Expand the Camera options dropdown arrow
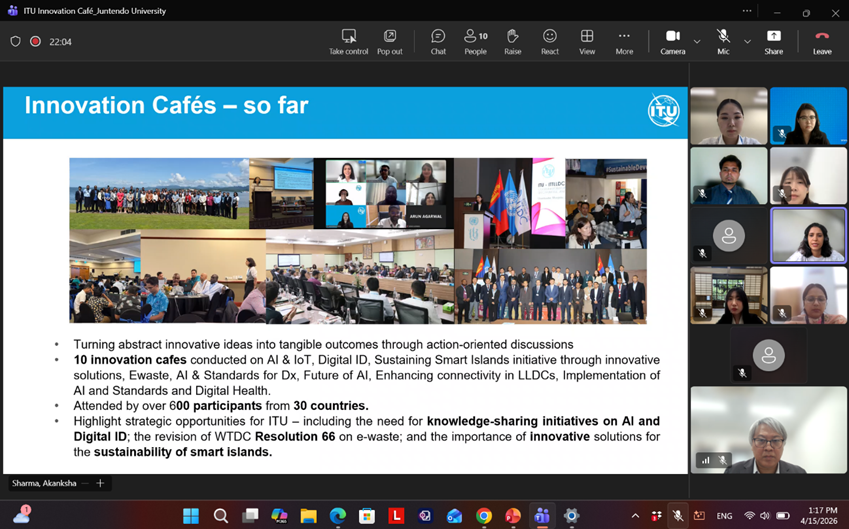 (x=697, y=42)
